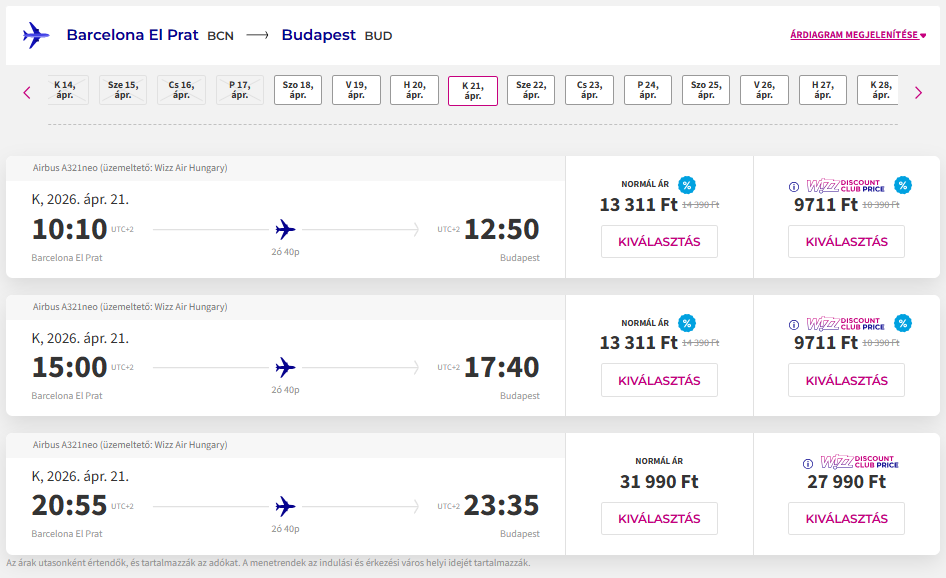Open the info icon for 10:10 Wizz Discount Club
This screenshot has height=578, width=946.
pyautogui.click(x=794, y=186)
